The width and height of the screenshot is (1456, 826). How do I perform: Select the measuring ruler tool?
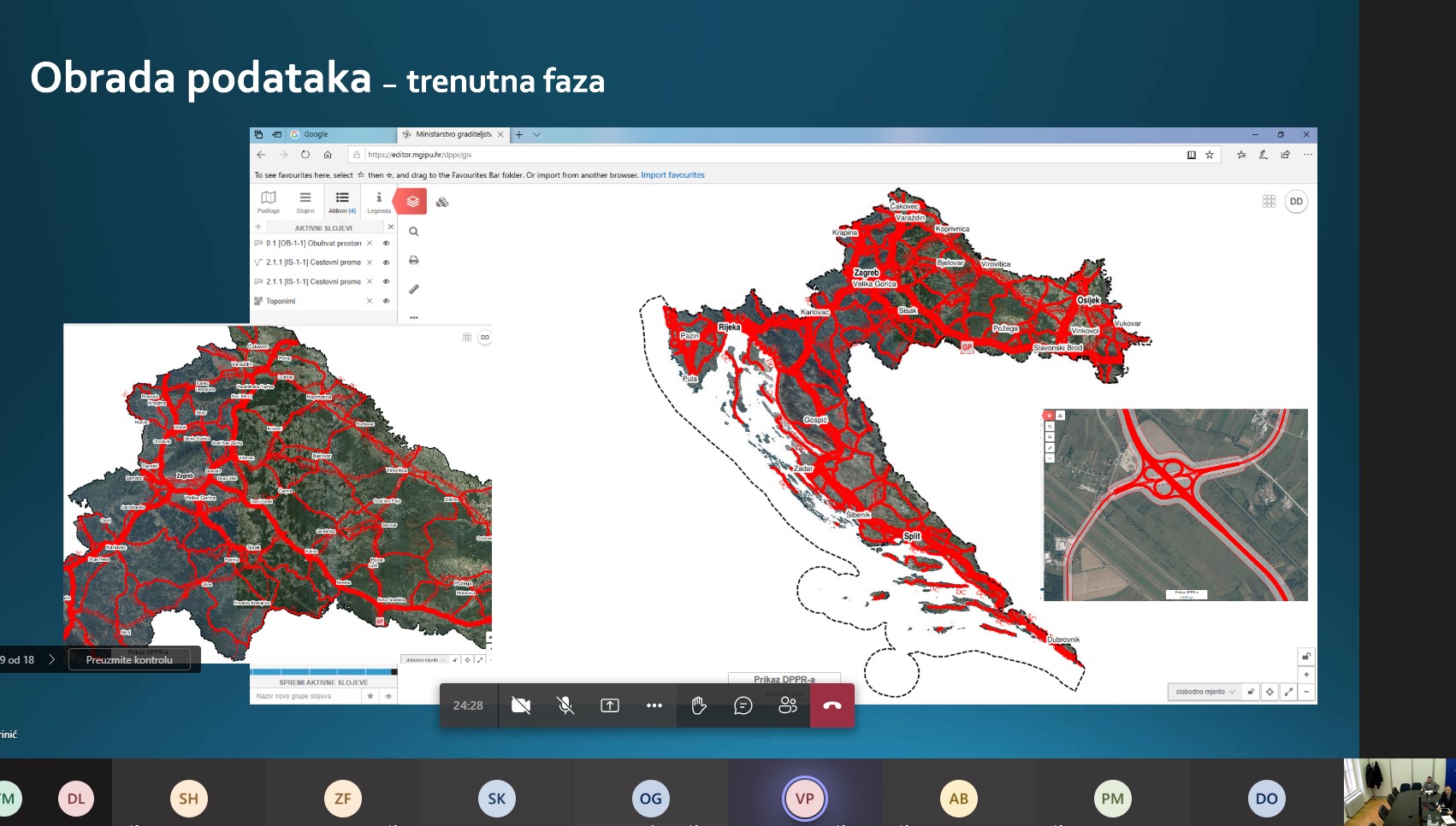tap(414, 289)
